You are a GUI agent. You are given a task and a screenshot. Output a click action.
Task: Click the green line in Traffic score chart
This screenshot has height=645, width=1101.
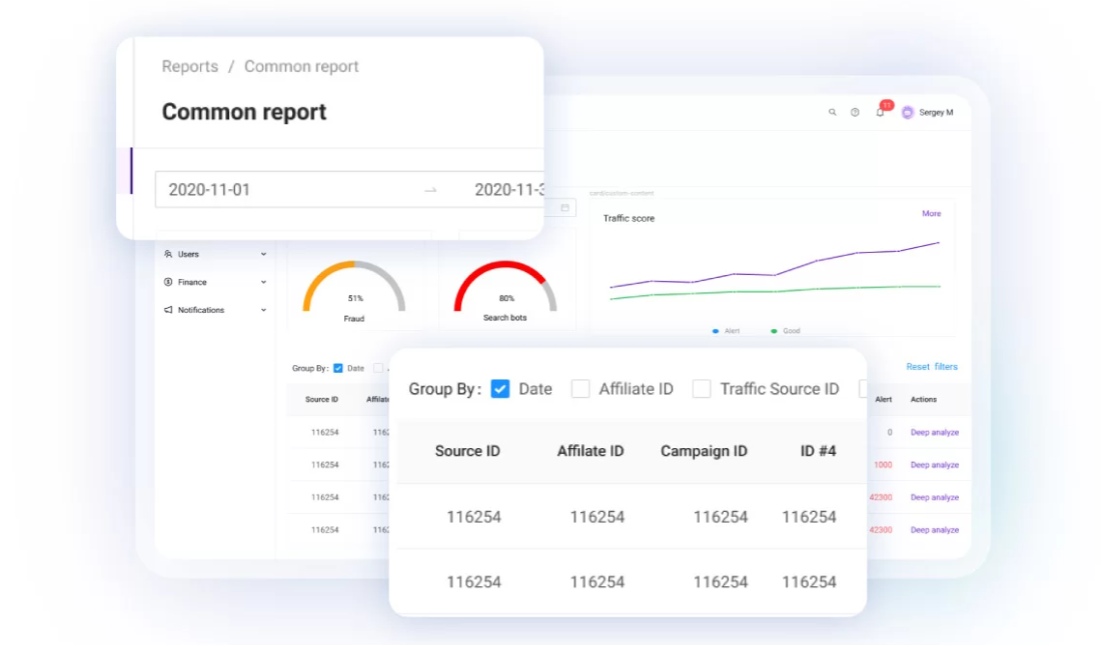[x=775, y=291]
